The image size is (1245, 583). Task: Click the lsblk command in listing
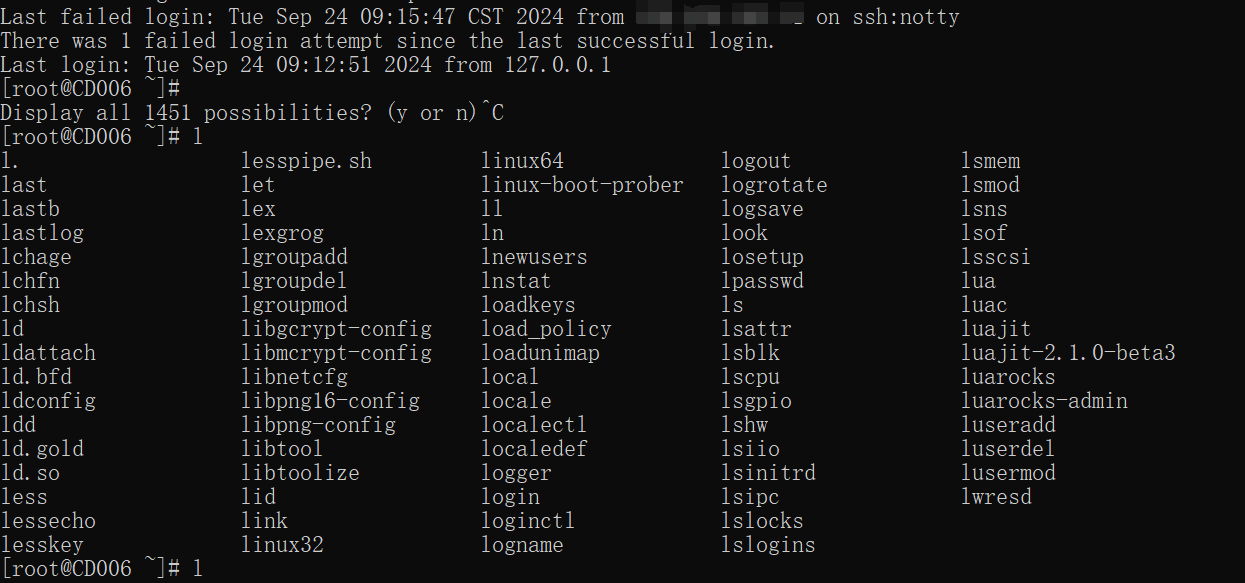tap(751, 353)
